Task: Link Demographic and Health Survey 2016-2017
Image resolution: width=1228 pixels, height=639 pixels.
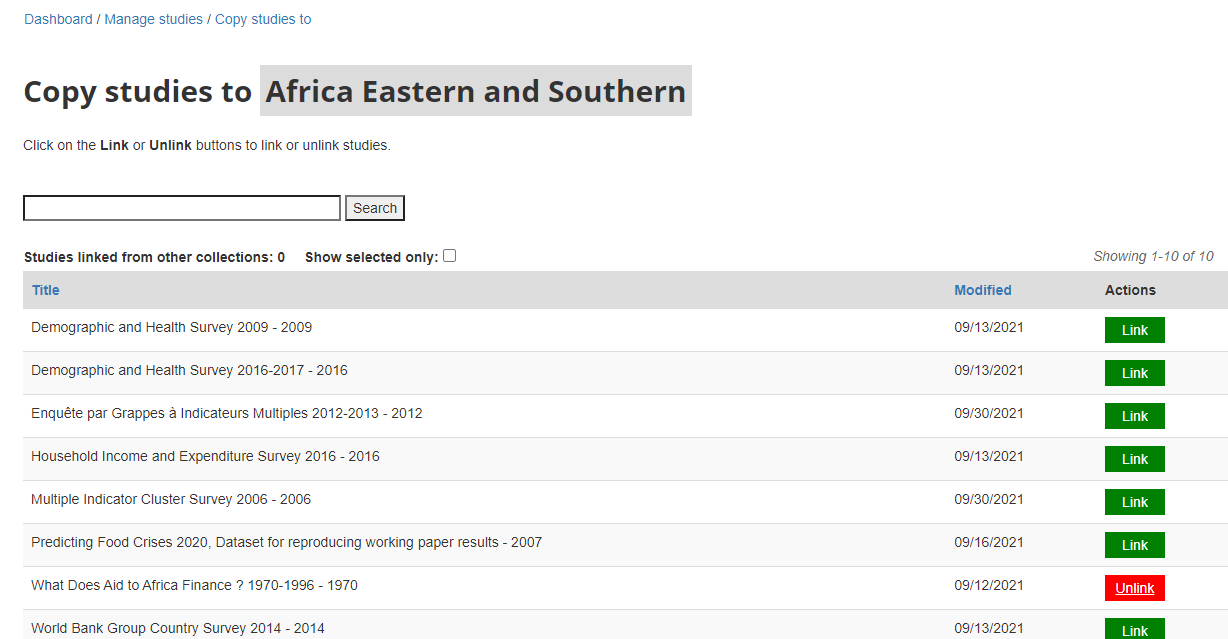Action: [1135, 373]
